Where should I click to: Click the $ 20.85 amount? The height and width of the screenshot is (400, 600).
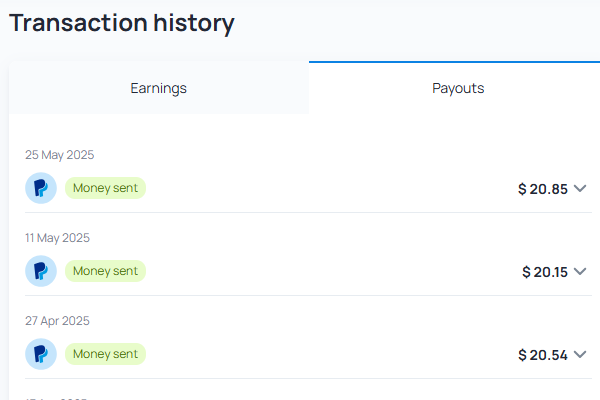click(543, 189)
